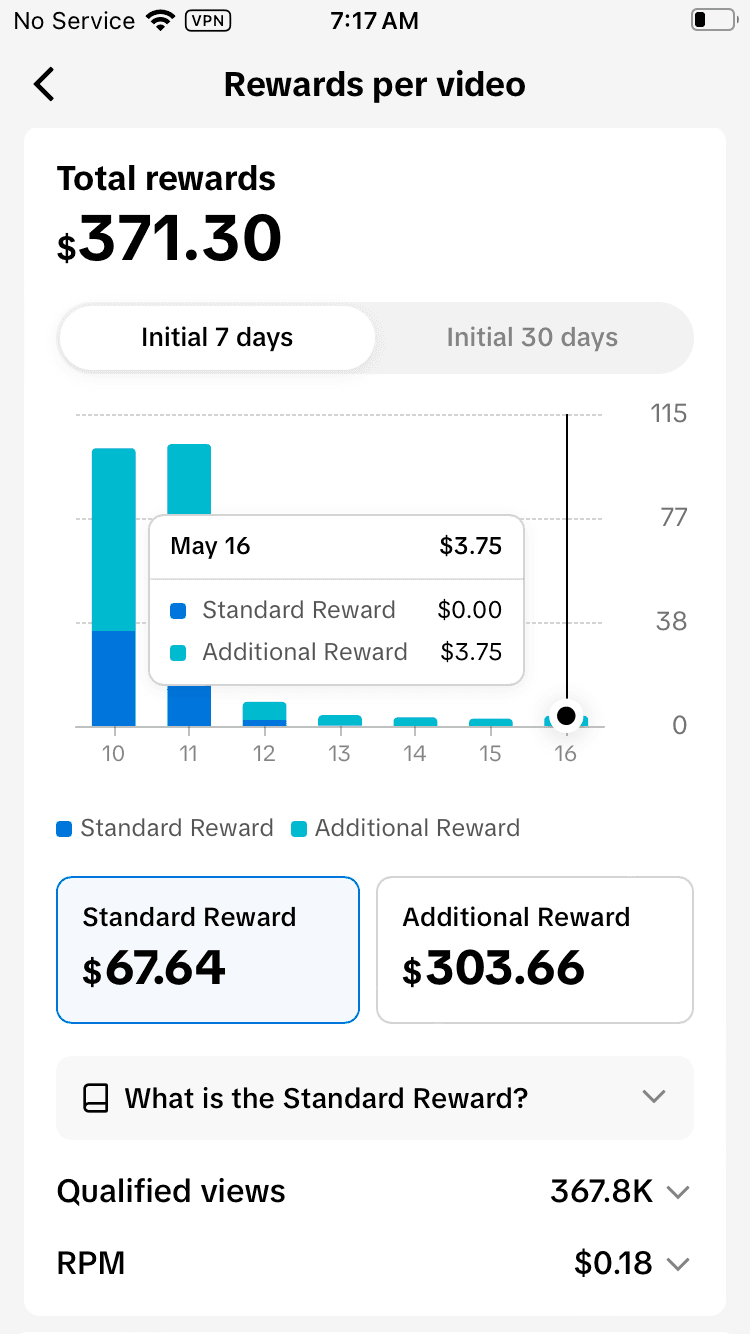This screenshot has width=750, height=1334.
Task: Tap the VPN indicator in status bar
Action: [209, 20]
